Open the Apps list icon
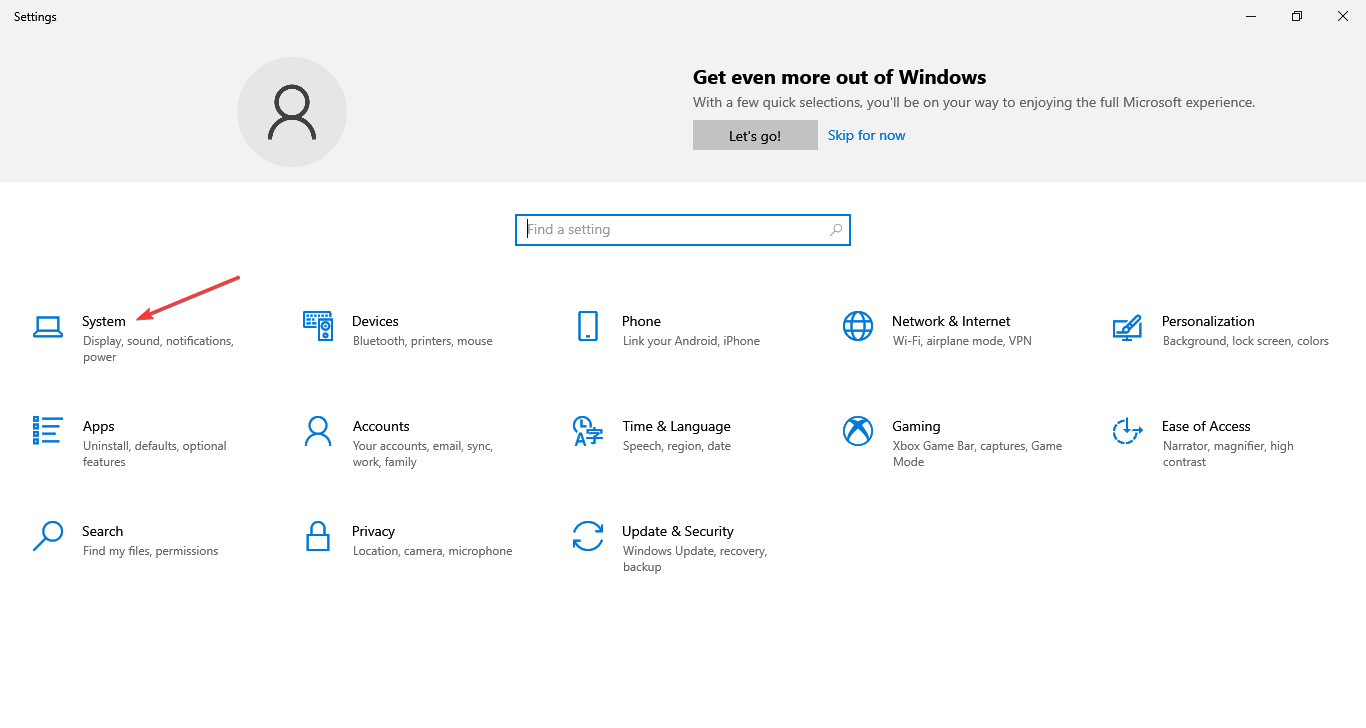 coord(47,431)
